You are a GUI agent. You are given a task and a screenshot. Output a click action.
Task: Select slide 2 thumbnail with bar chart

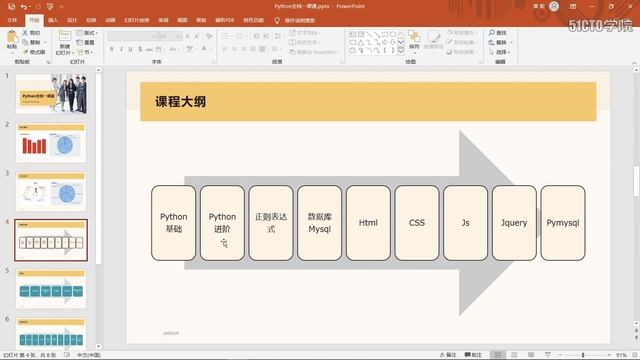(51, 142)
